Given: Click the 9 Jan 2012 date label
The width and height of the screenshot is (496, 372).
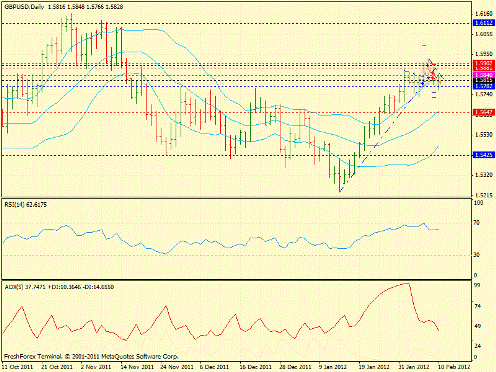Looking at the screenshot, I should (x=333, y=367).
